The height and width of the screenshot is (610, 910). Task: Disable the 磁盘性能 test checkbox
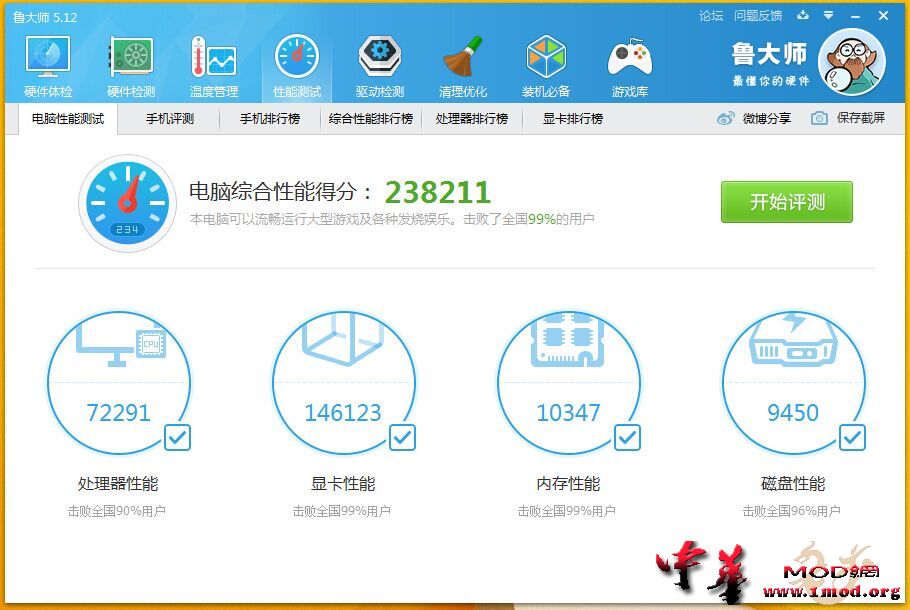click(x=852, y=437)
